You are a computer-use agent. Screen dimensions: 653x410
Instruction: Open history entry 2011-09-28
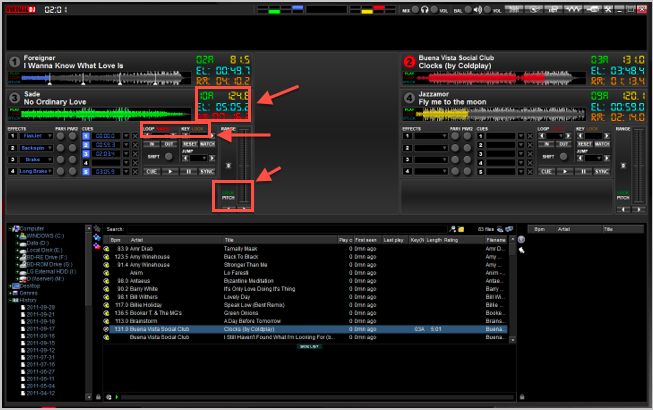[x=40, y=307]
